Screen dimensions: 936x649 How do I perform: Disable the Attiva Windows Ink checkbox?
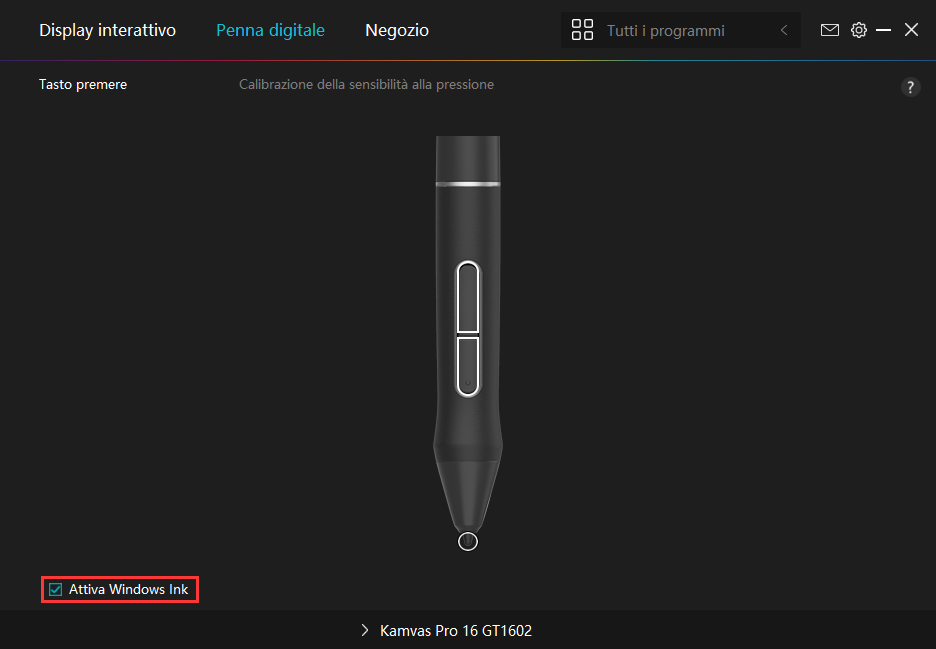coord(55,590)
